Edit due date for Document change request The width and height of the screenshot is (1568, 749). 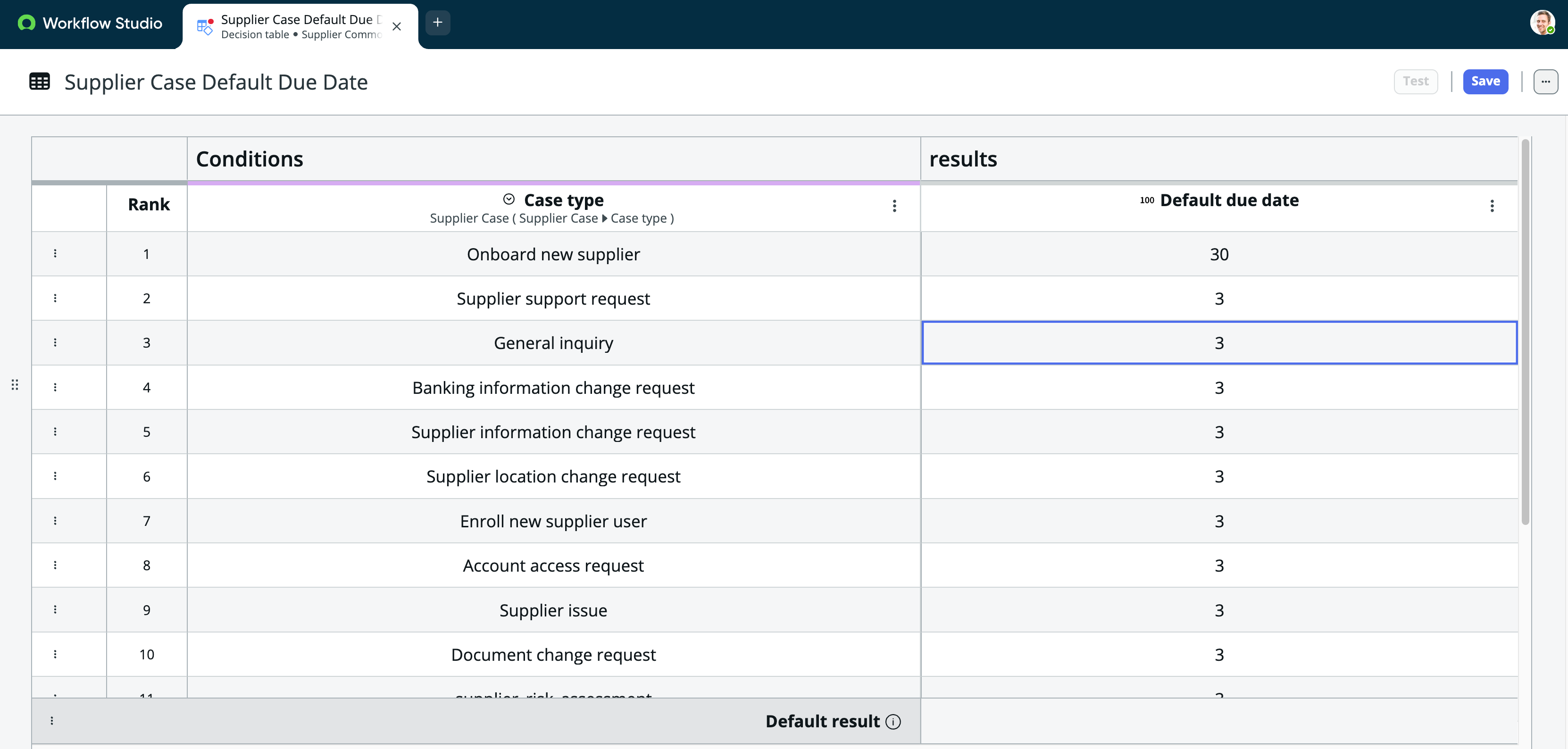[x=1219, y=655]
